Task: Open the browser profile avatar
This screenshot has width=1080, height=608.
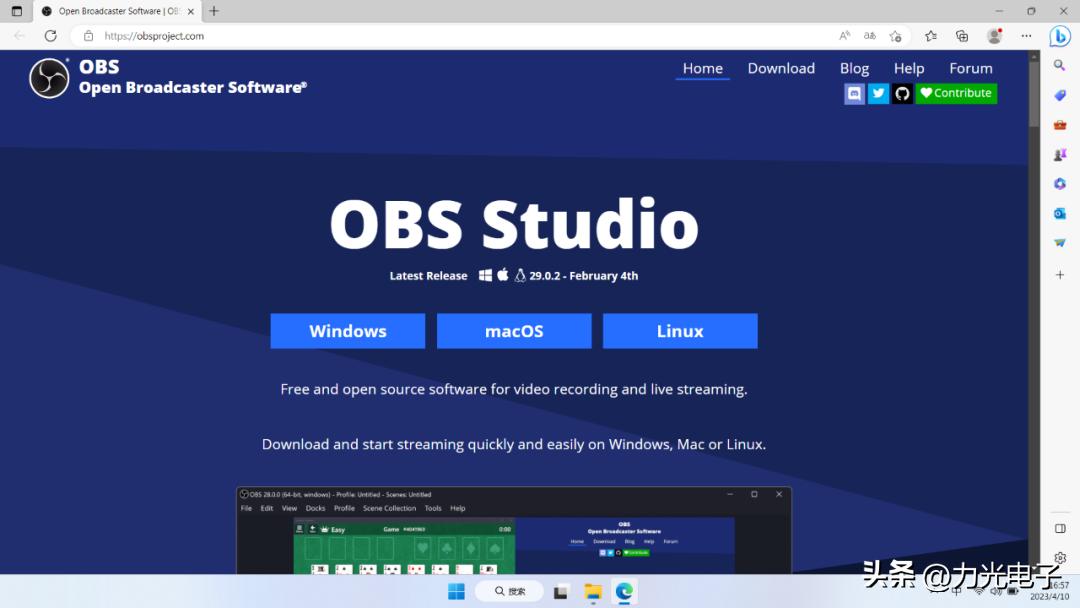Action: tap(994, 36)
